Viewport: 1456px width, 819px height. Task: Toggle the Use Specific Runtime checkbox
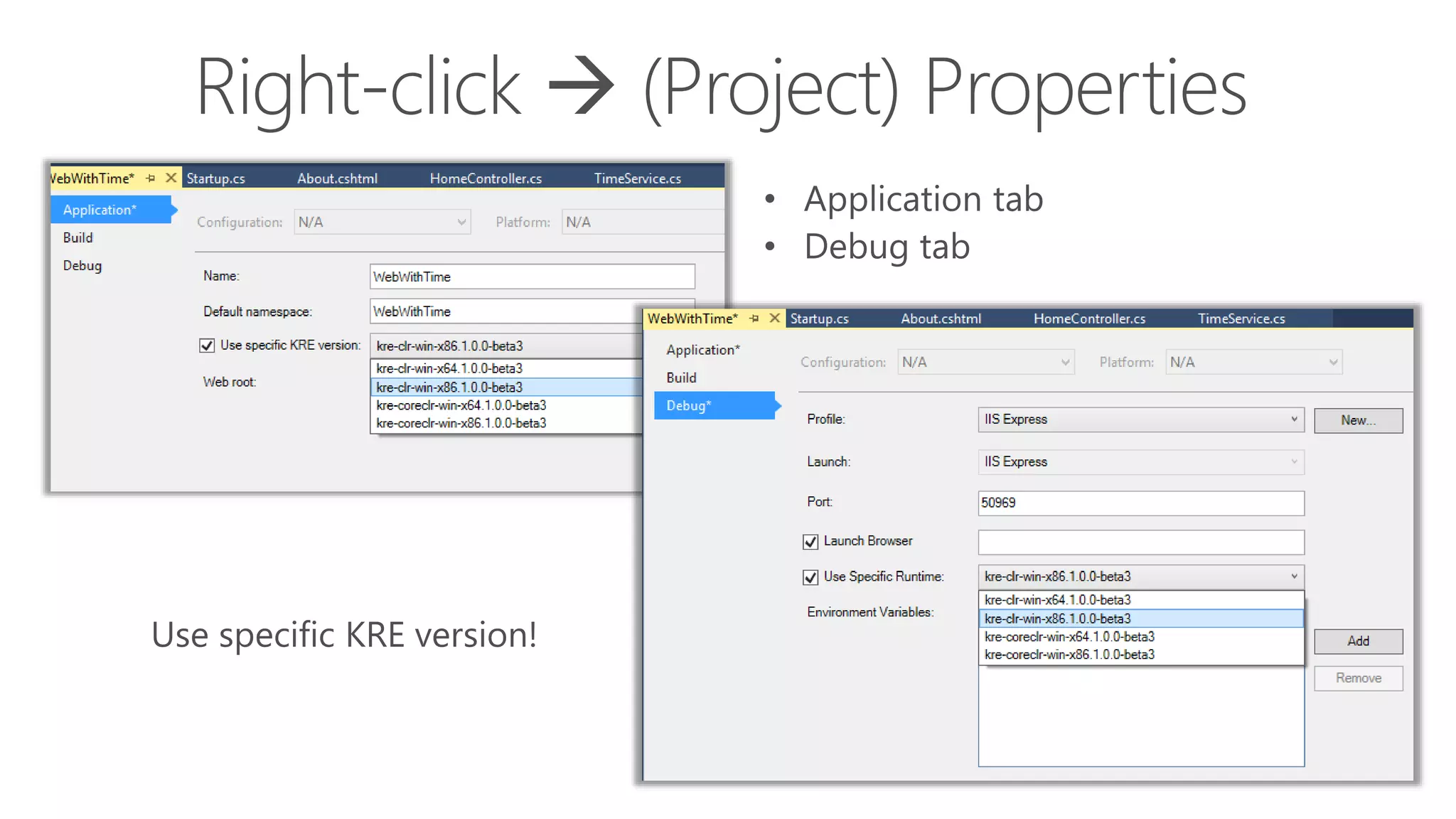810,577
